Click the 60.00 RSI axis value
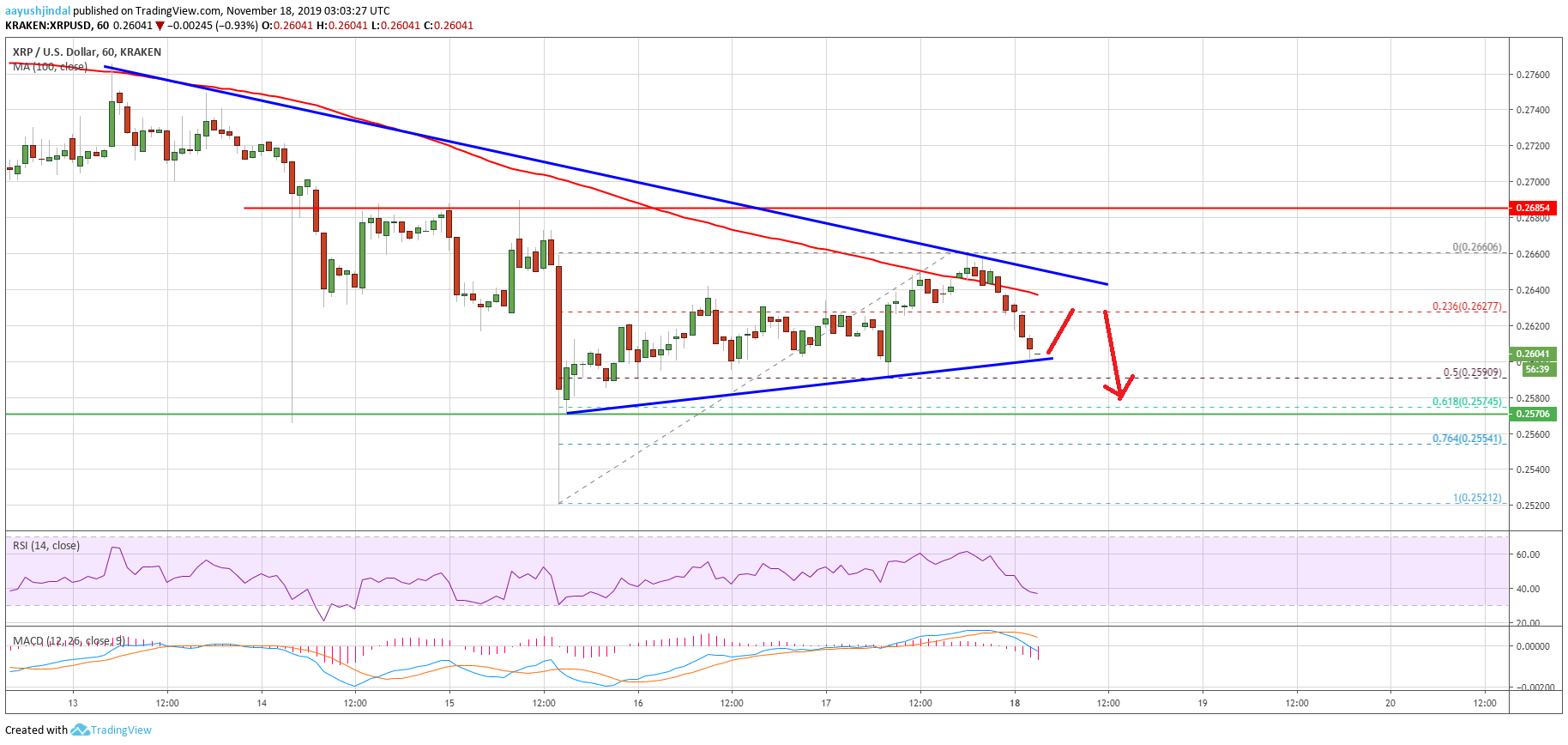1568x745 pixels. [1529, 554]
